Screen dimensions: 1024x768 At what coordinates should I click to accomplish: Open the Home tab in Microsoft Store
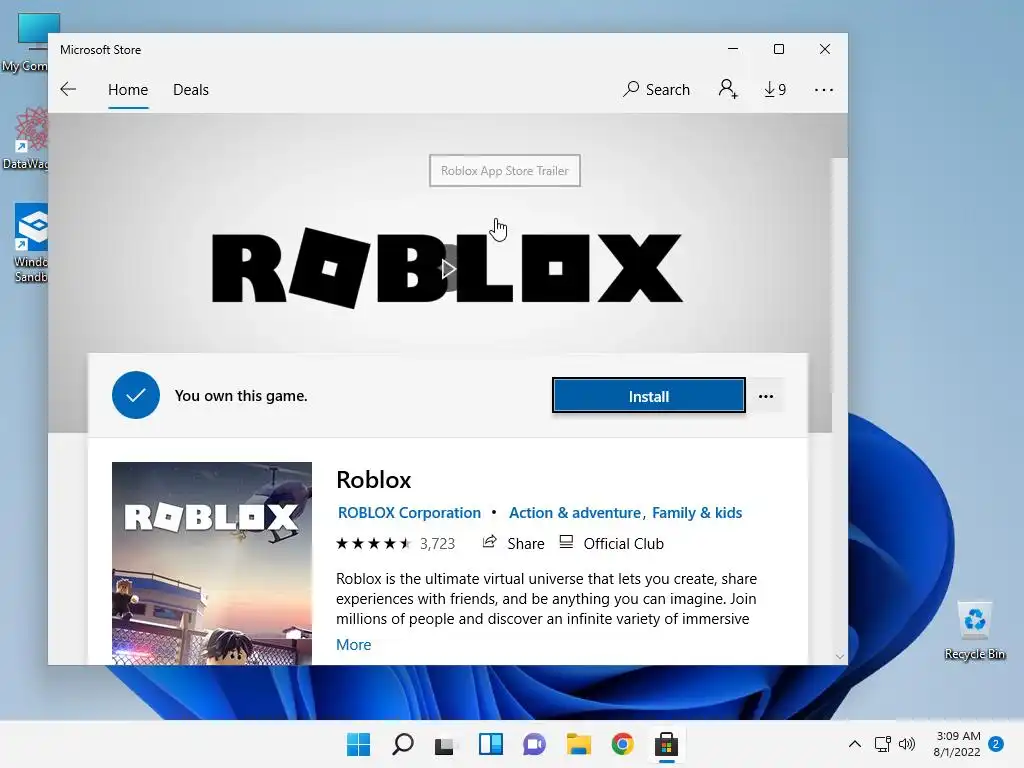(x=128, y=89)
